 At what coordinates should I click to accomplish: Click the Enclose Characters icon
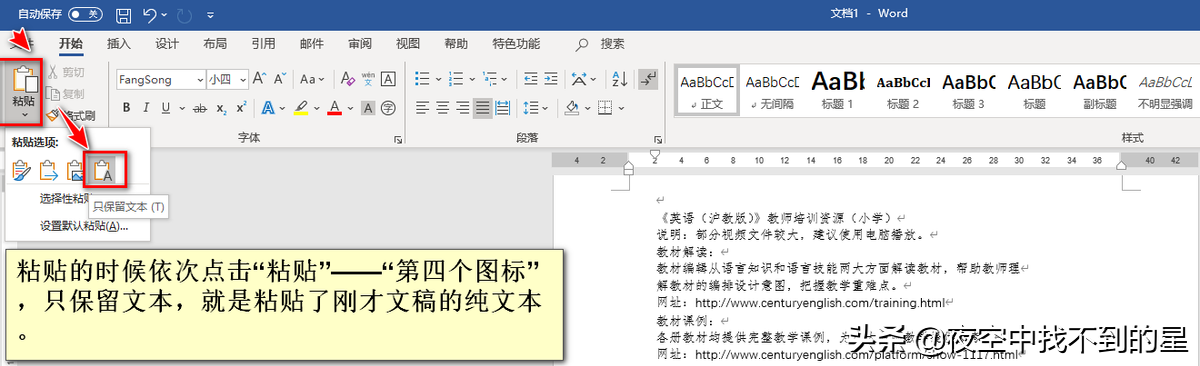point(389,107)
